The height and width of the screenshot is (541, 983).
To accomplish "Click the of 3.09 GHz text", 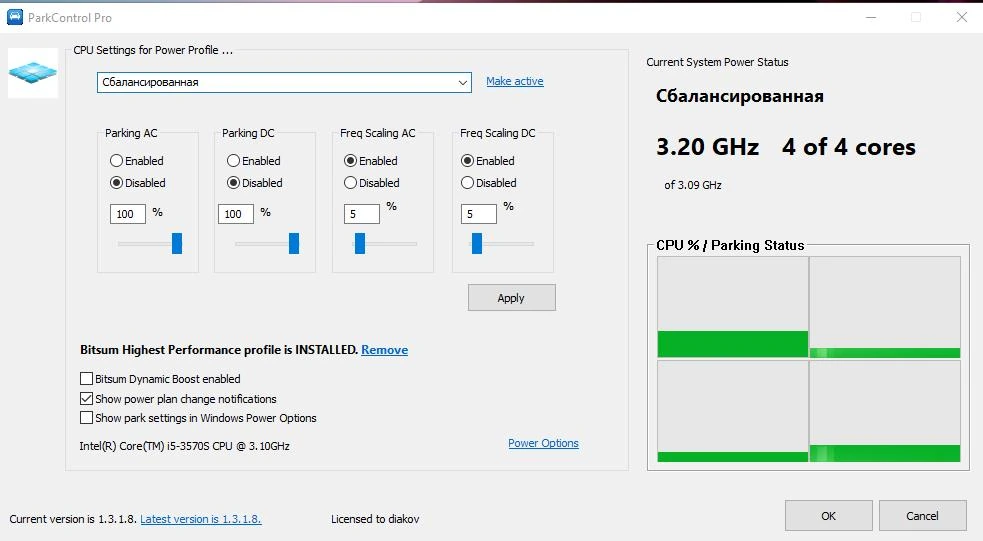I will 693,185.
